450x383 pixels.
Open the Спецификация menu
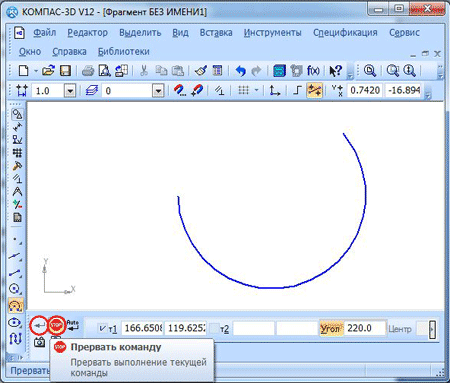[x=345, y=33]
